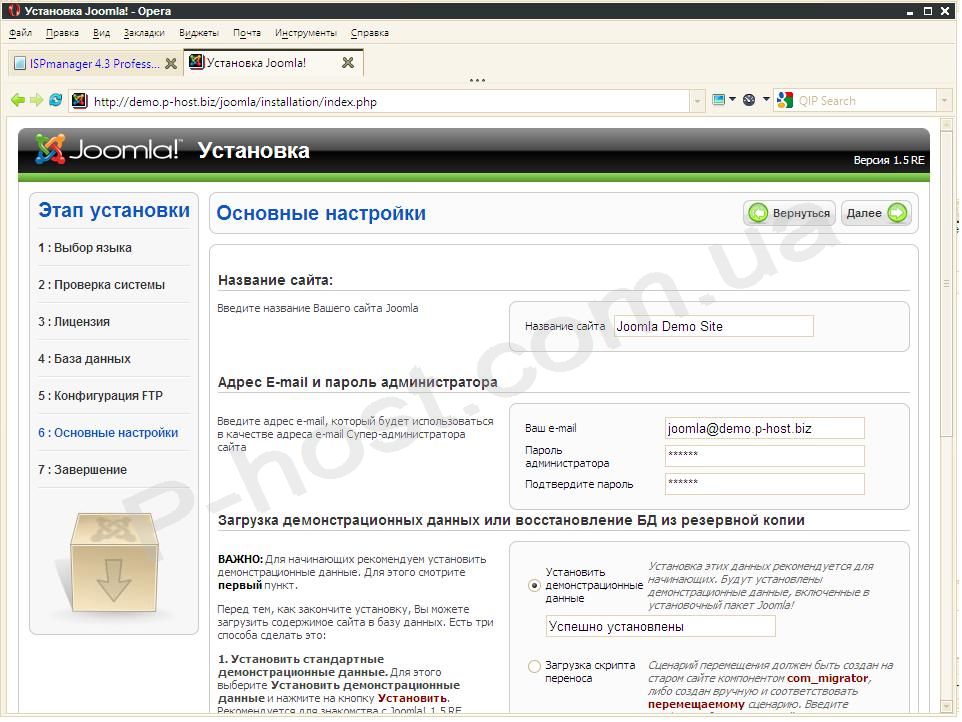This screenshot has width=962, height=722.
Task: Click the green forward arrow icon on Далее
Action: click(897, 213)
